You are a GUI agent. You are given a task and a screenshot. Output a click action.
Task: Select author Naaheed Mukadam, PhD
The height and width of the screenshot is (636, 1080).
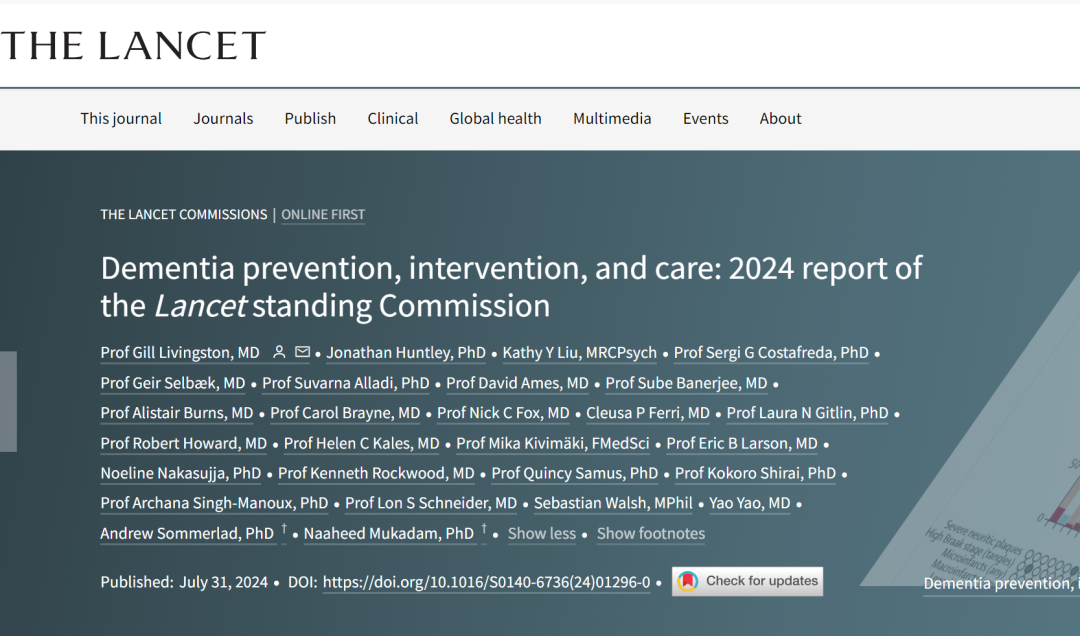pos(388,533)
